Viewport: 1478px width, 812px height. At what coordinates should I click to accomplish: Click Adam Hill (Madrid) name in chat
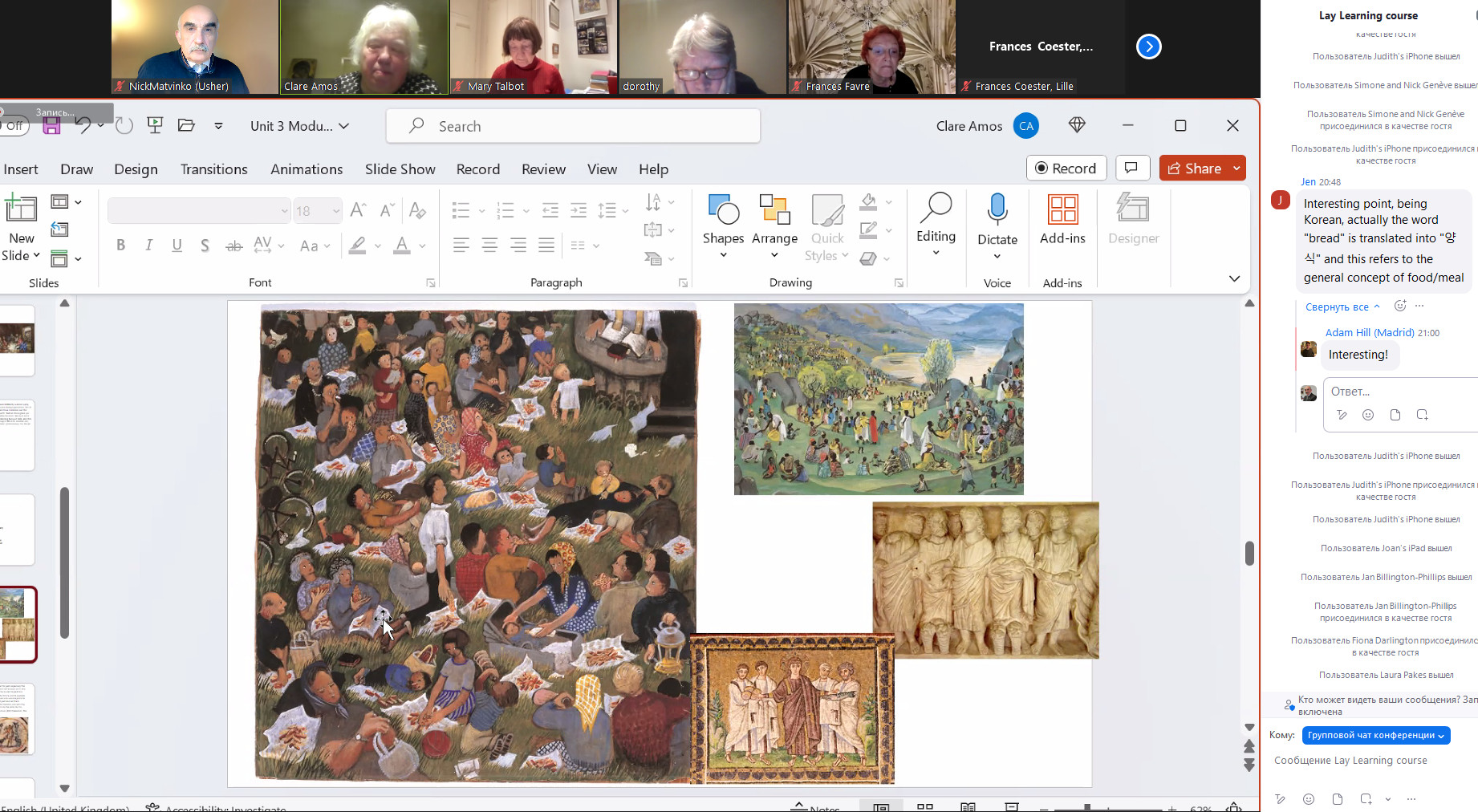click(1369, 332)
